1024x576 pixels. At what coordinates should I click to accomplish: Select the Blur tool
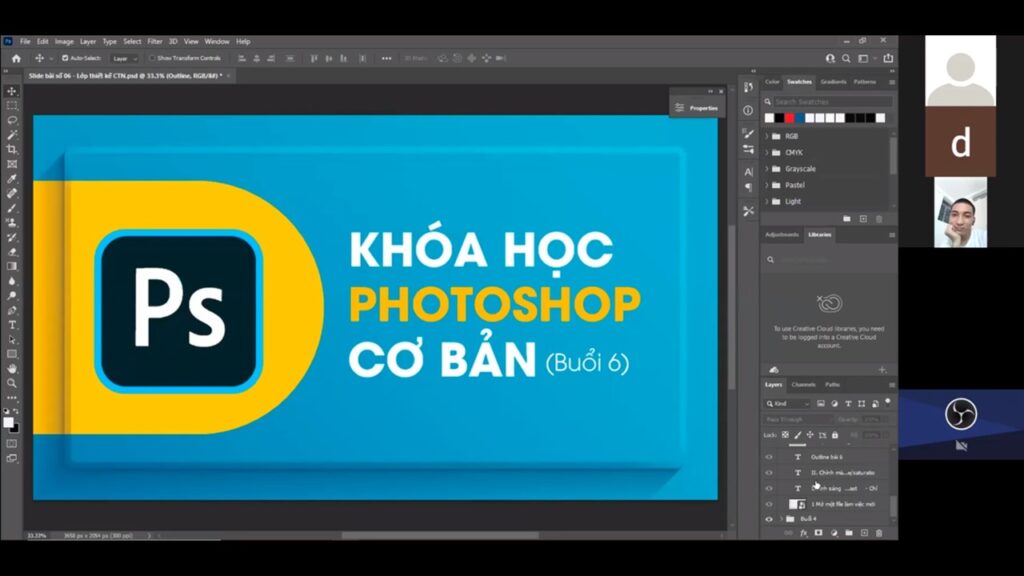click(x=12, y=281)
